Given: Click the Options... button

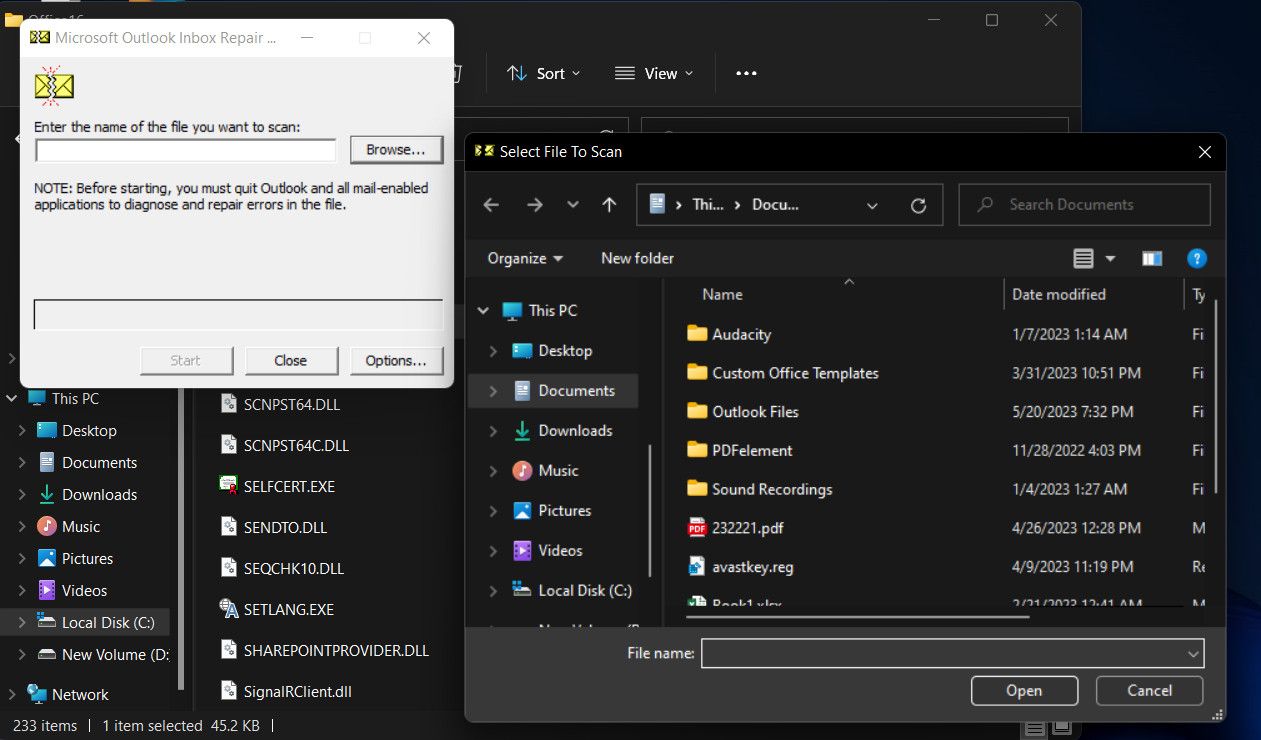Looking at the screenshot, I should point(396,361).
